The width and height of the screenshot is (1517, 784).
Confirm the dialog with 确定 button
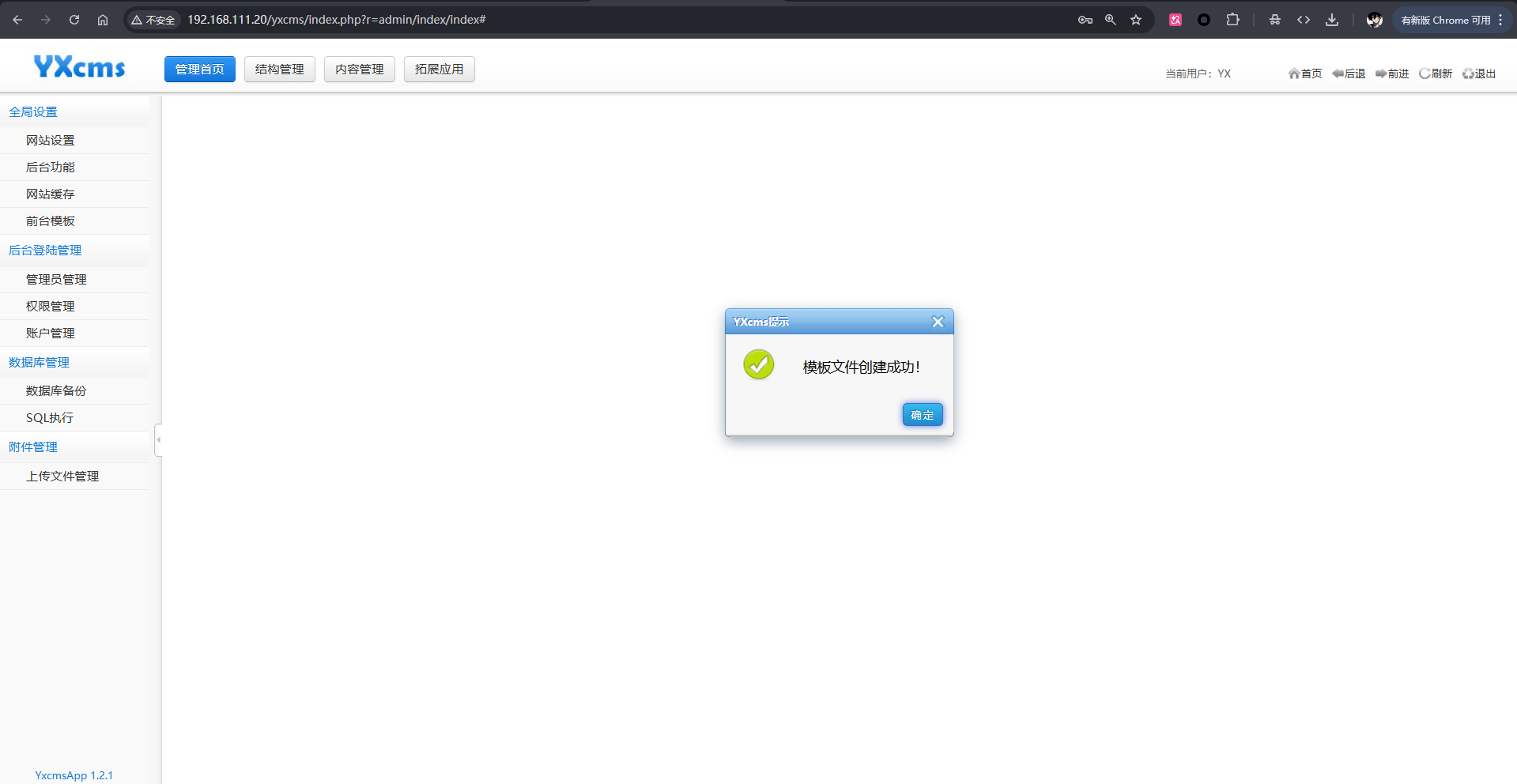tap(923, 415)
